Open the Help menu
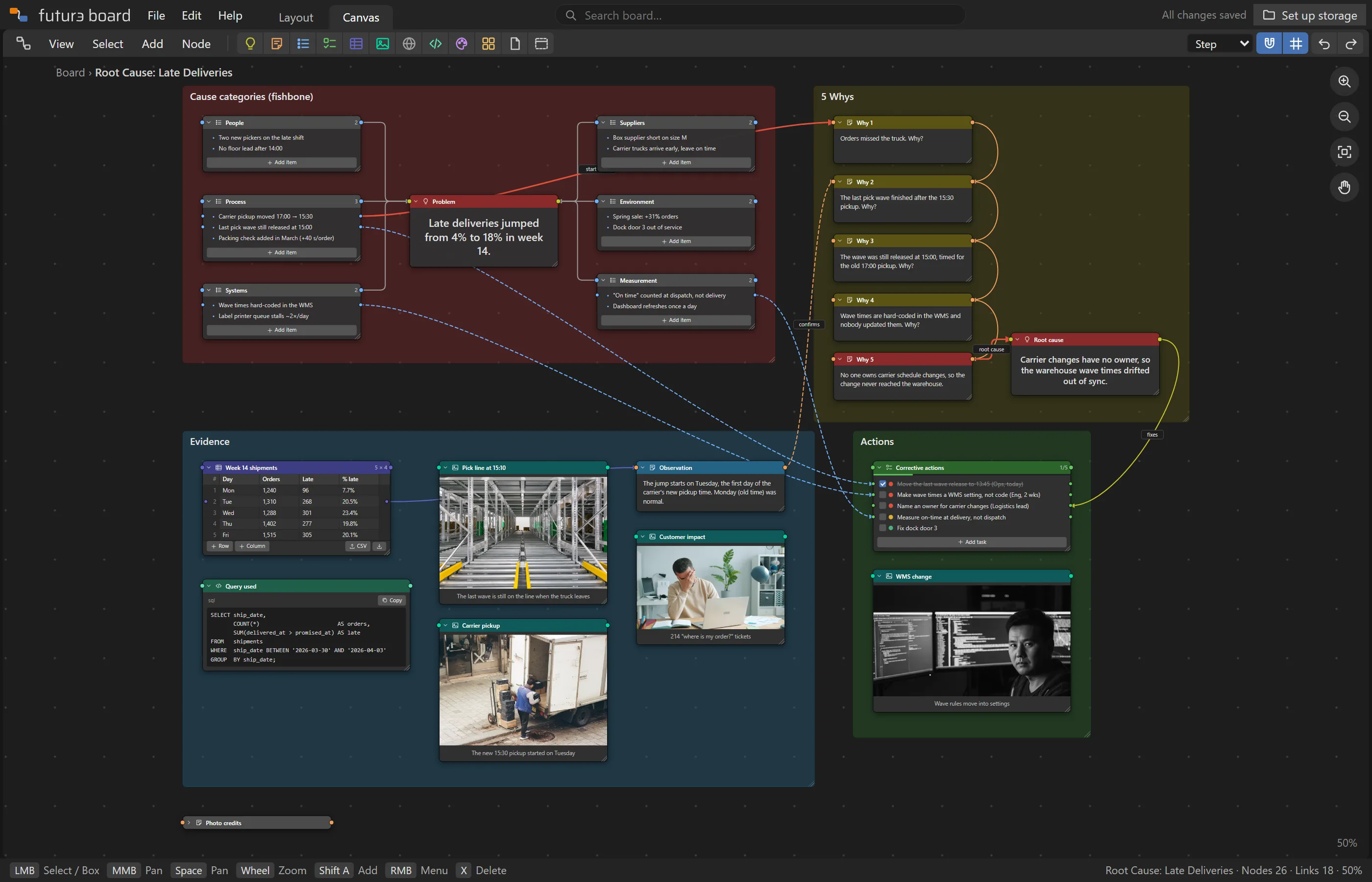Viewport: 1372px width, 882px height. tap(230, 16)
